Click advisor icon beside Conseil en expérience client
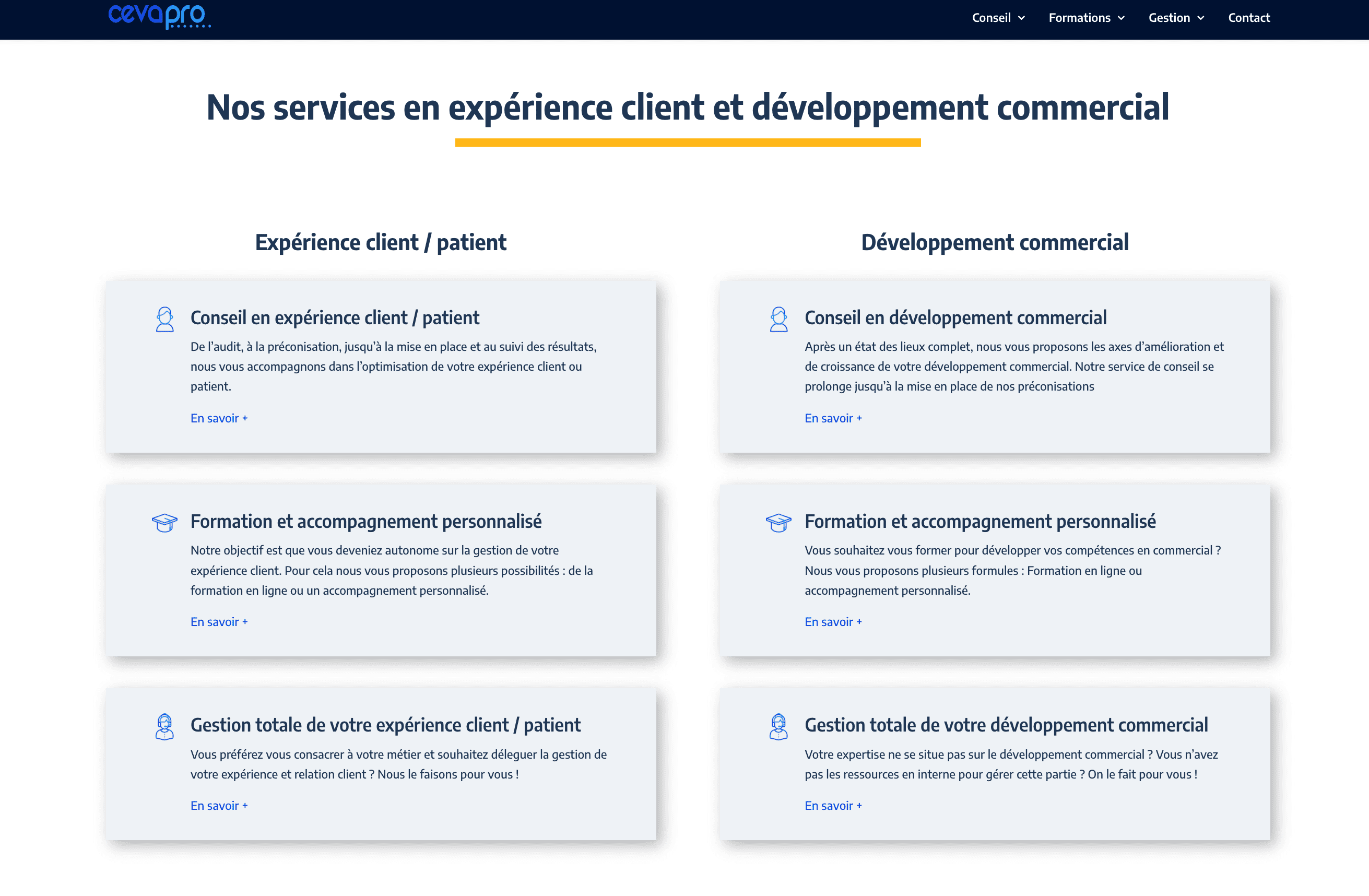The image size is (1369, 896). click(164, 319)
